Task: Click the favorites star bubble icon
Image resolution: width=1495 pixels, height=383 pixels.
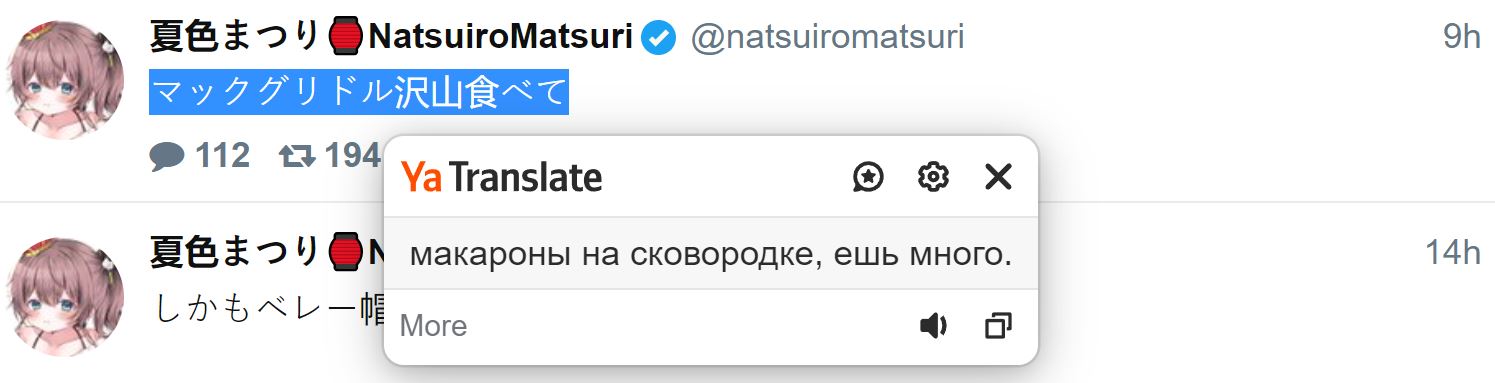Action: tap(868, 177)
